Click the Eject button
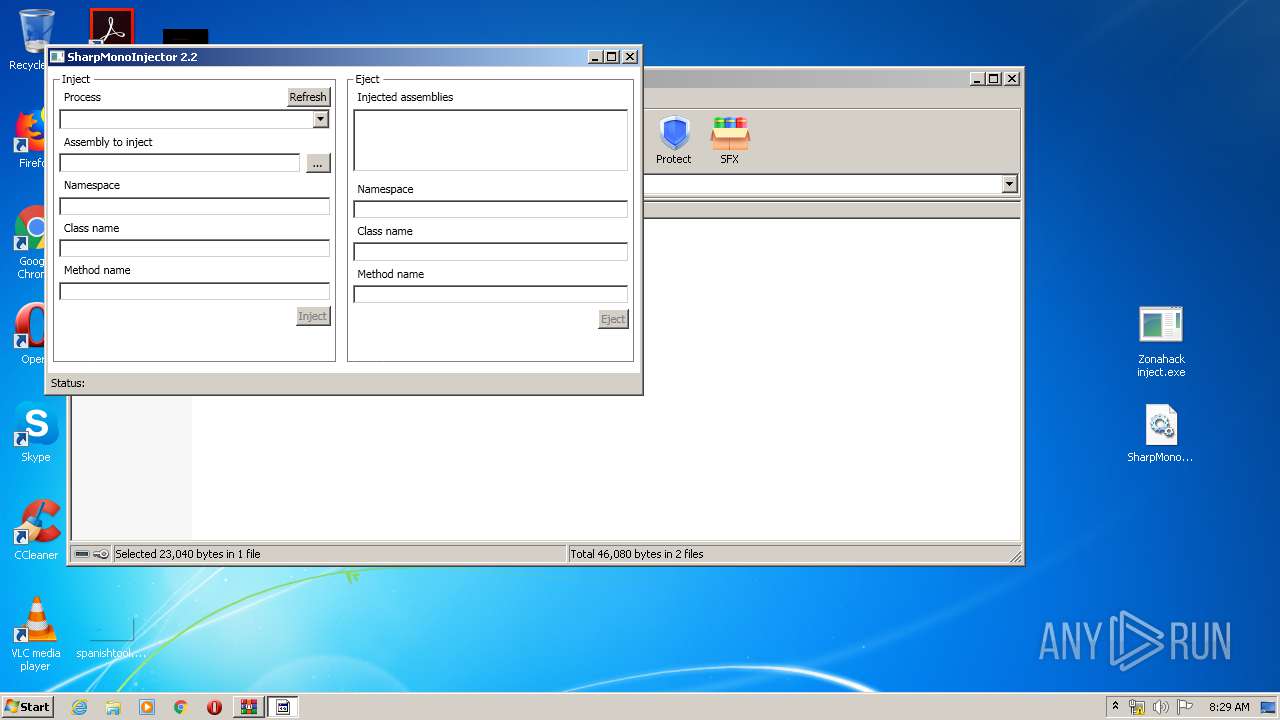Viewport: 1280px width, 720px height. (613, 319)
